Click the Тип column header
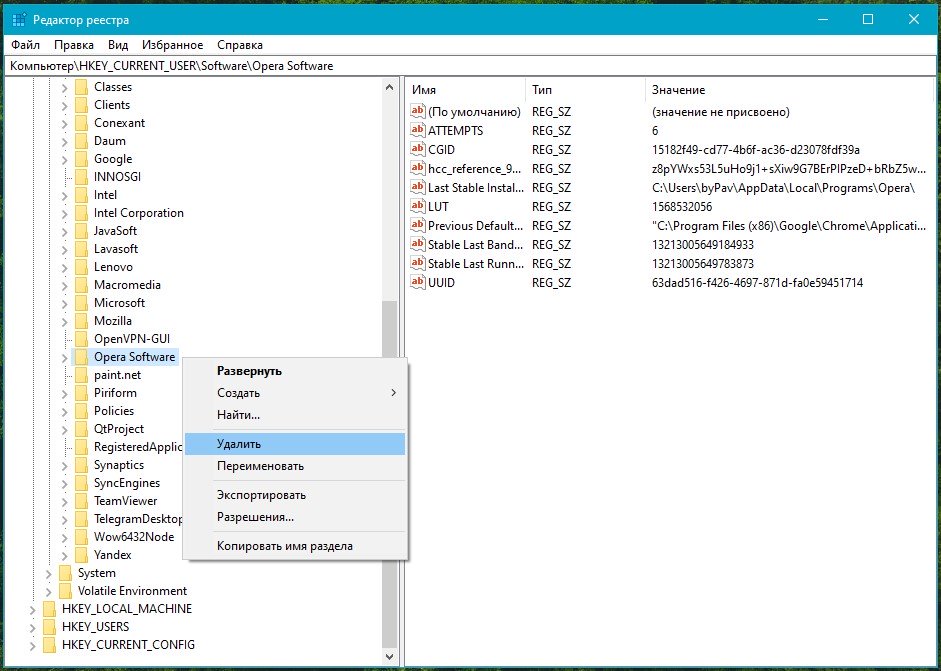Screen dimensions: 941x671 pos(586,90)
